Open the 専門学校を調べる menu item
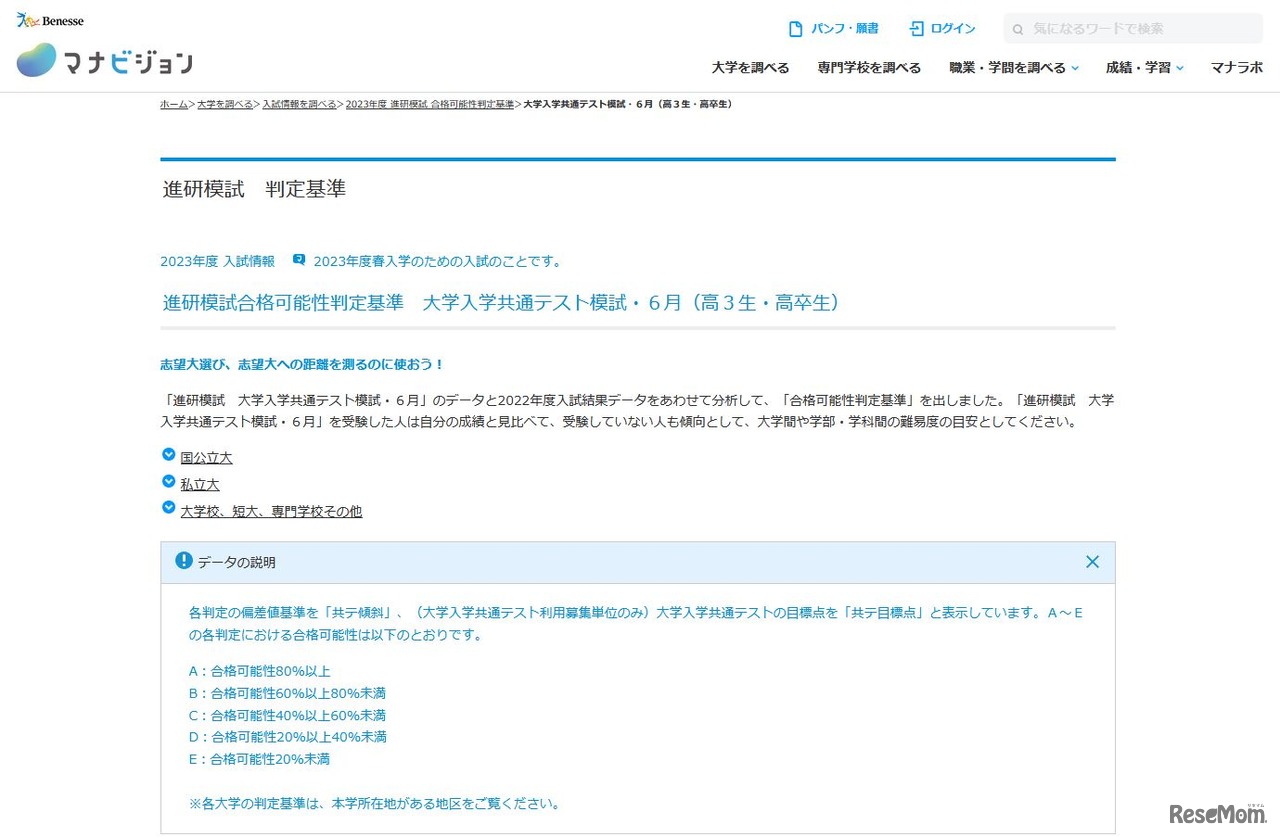This screenshot has width=1280, height=837. [869, 68]
